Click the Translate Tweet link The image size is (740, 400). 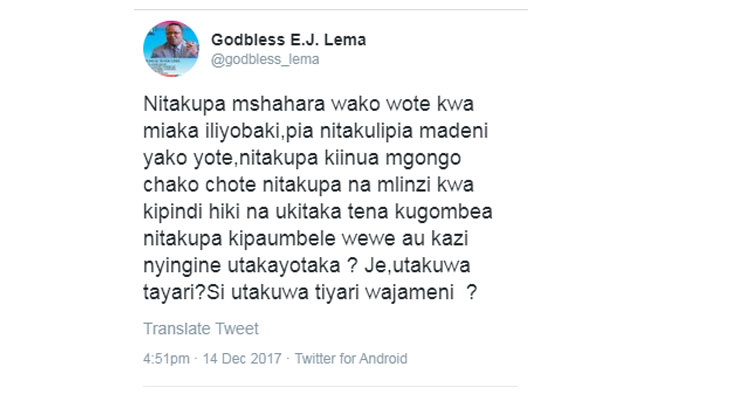[x=201, y=328]
